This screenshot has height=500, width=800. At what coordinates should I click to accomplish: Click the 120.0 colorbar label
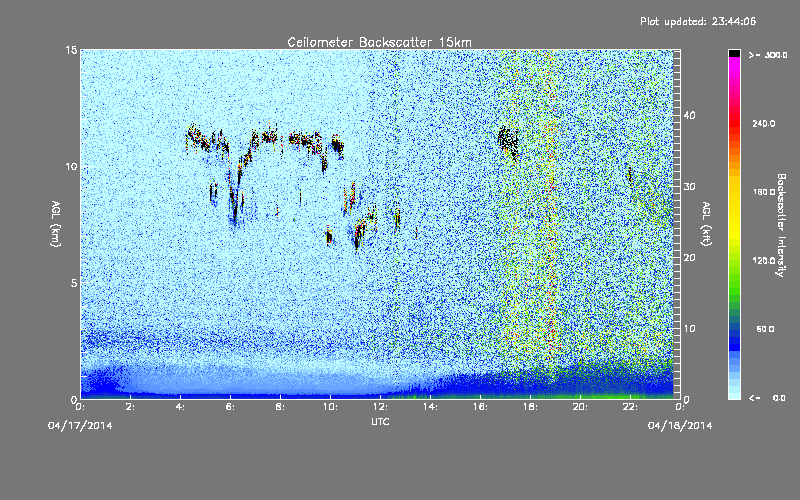click(764, 261)
